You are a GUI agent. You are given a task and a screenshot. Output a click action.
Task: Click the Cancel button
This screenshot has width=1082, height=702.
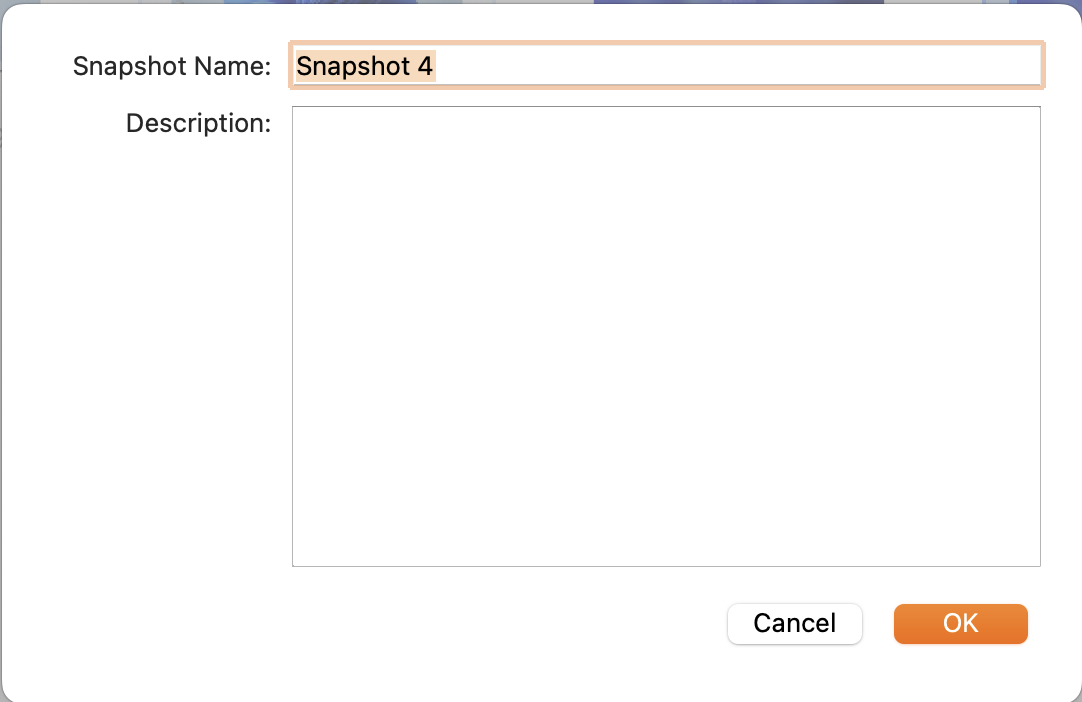[x=794, y=623]
